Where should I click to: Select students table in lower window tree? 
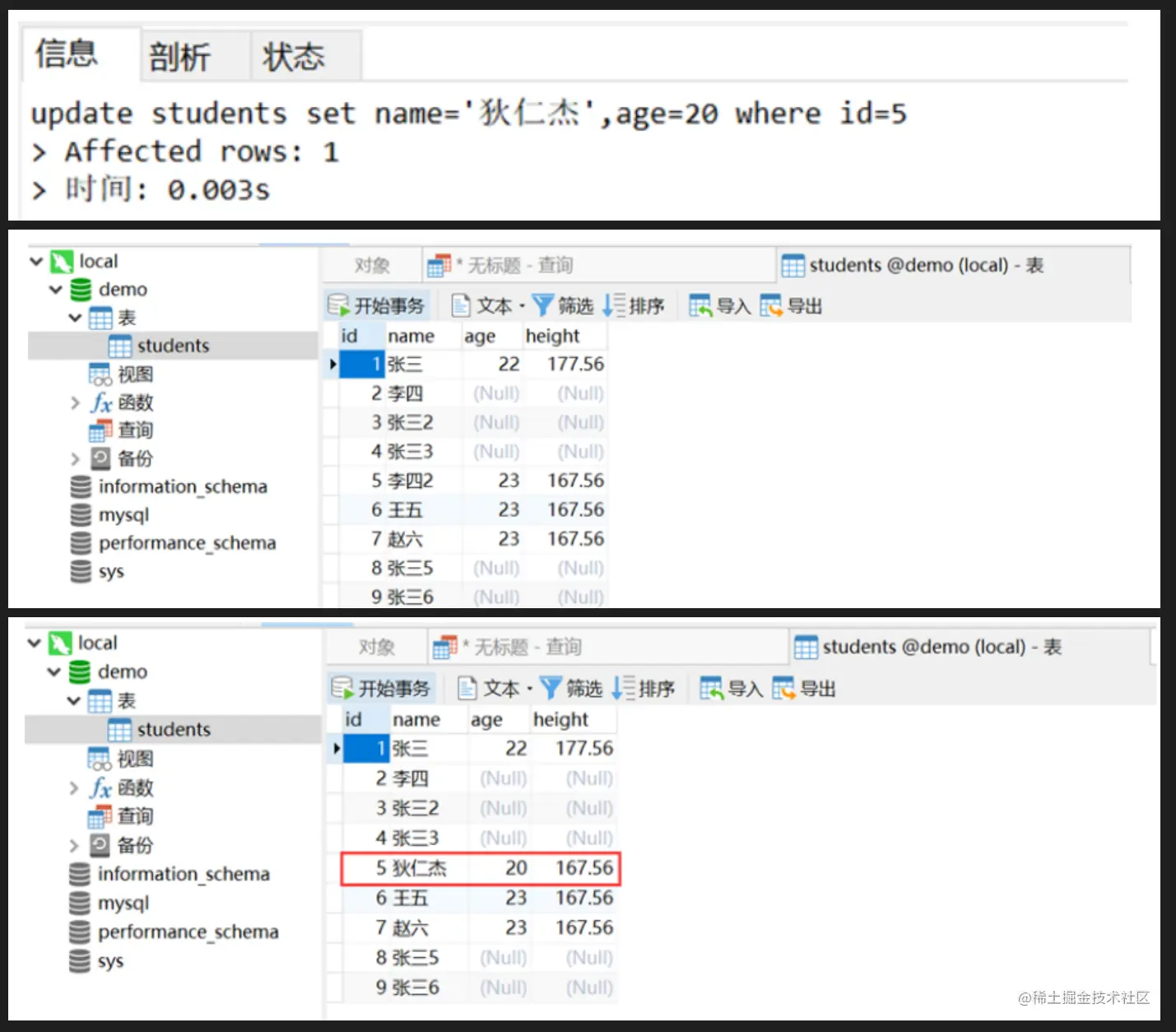(x=173, y=729)
